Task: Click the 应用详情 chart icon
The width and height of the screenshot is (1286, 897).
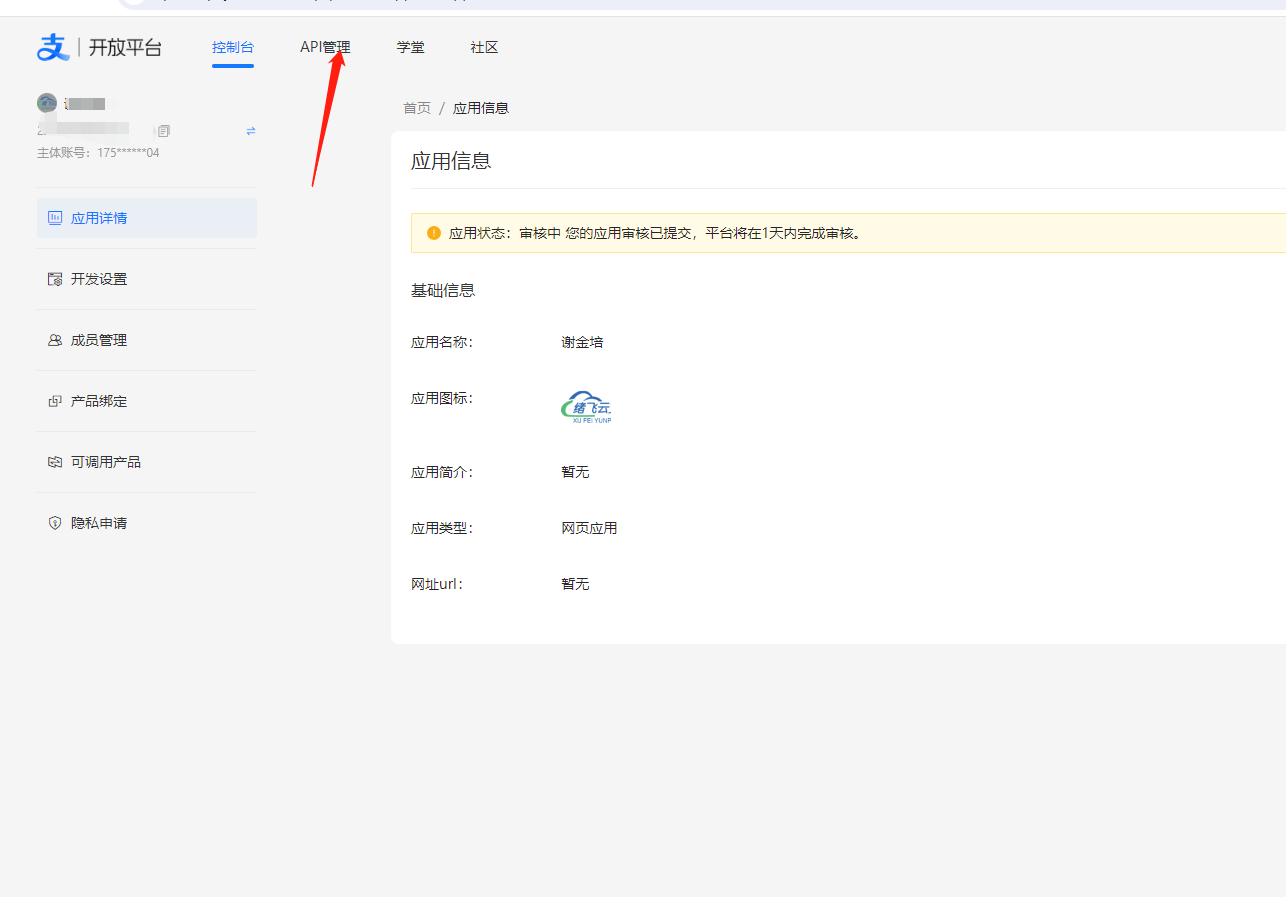Action: click(55, 218)
